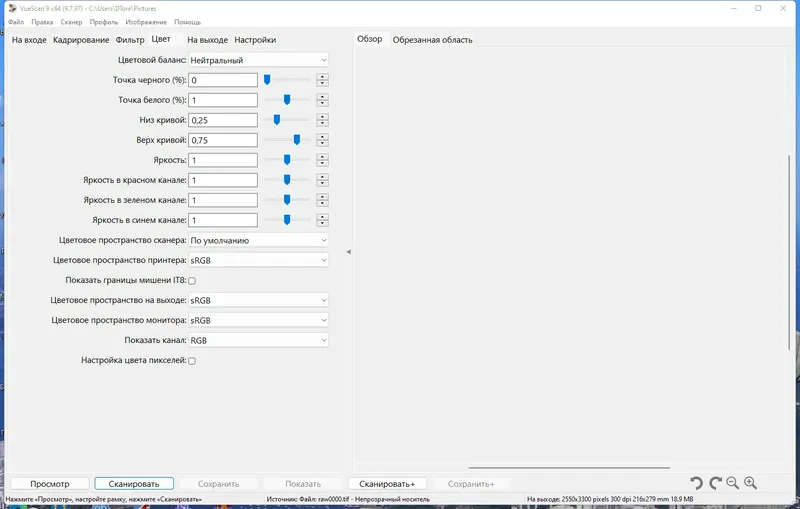Click the Яркость в красном канале slider handle
The height and width of the screenshot is (509, 800).
pos(287,180)
